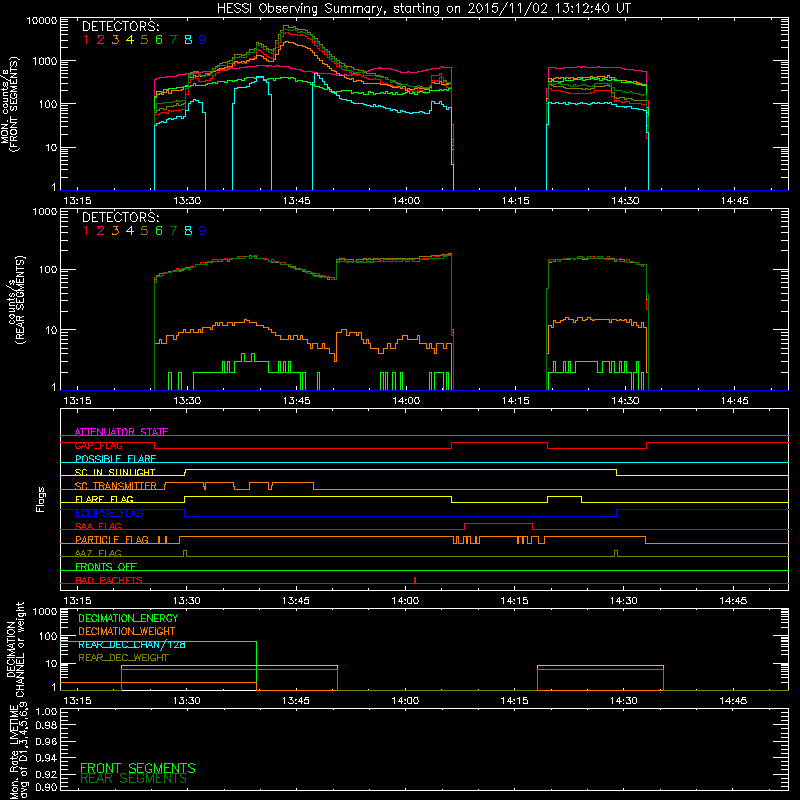This screenshot has height=800, width=800.
Task: Select red detector 1 in front segments legend
Action: click(x=86, y=40)
